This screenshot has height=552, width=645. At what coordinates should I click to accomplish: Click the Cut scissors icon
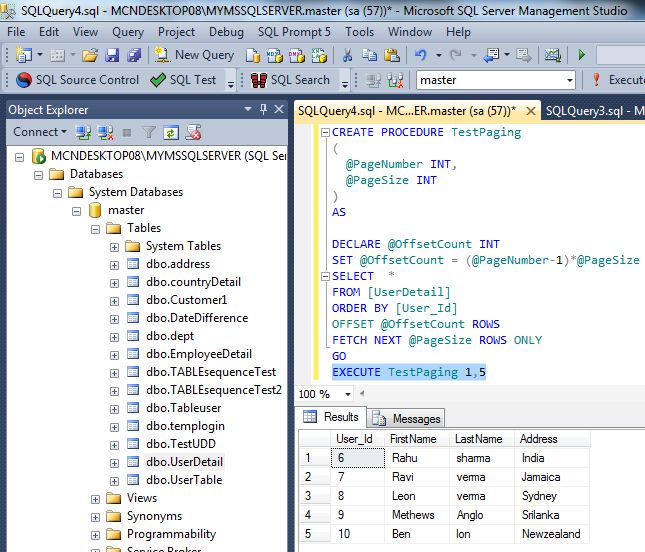pos(347,55)
